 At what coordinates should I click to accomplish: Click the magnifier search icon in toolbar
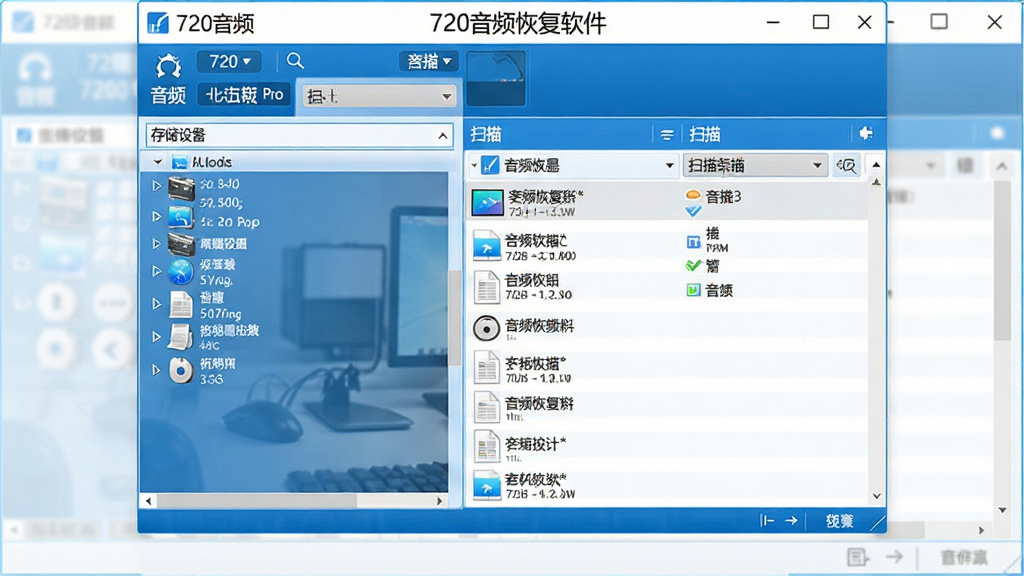[x=295, y=61]
